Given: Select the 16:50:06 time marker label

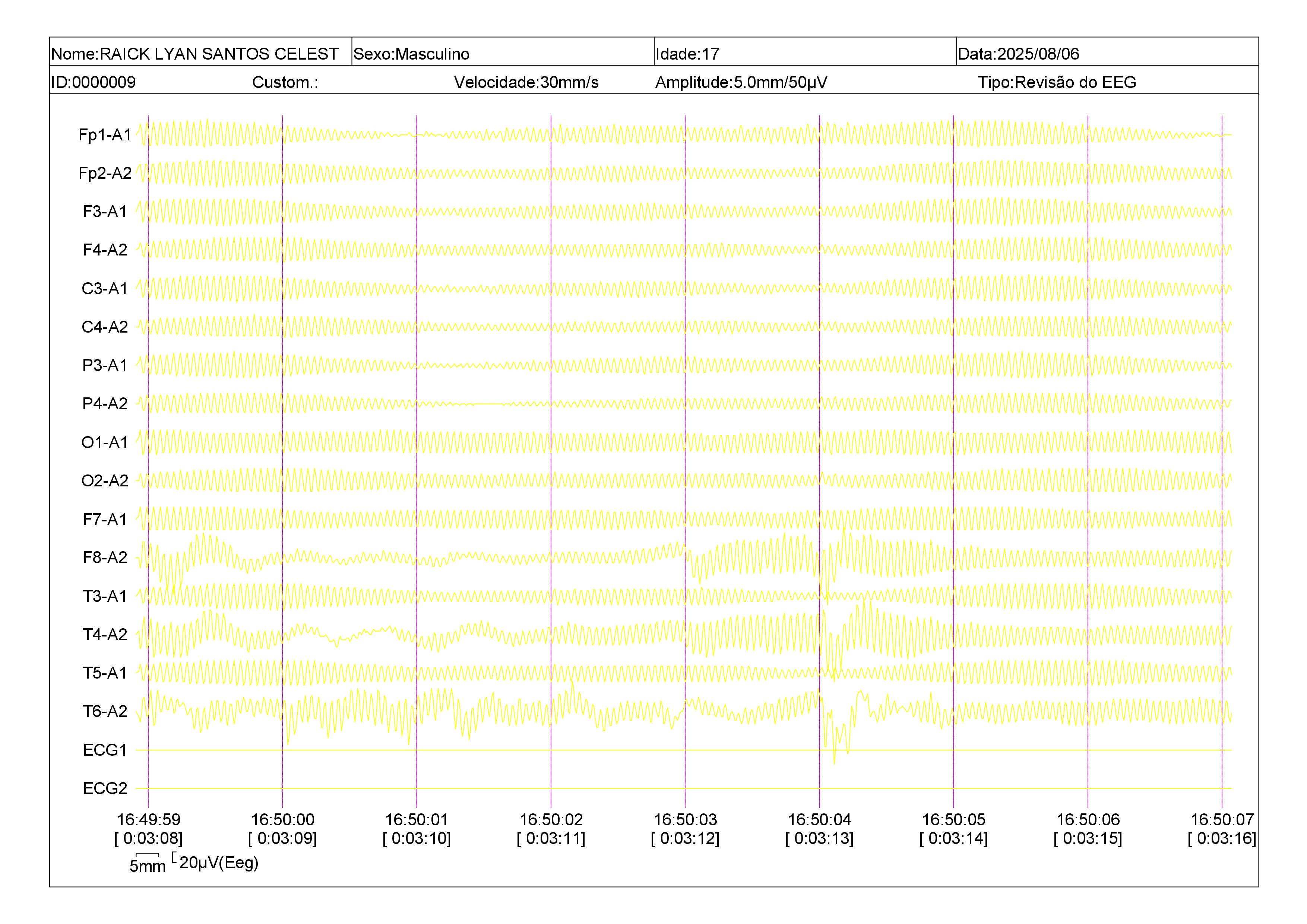Looking at the screenshot, I should point(1088,820).
